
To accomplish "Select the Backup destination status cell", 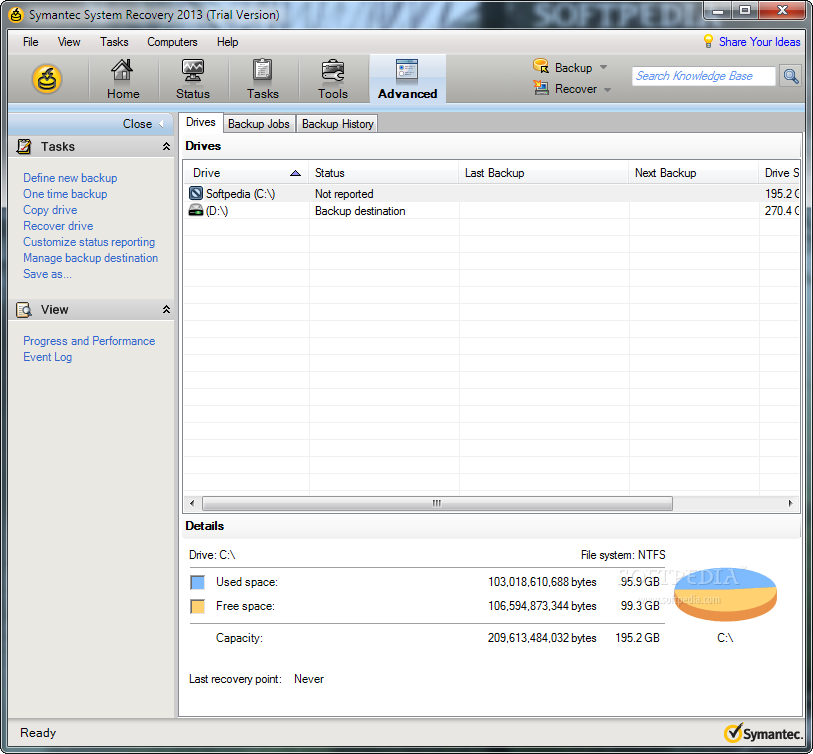I will (360, 211).
